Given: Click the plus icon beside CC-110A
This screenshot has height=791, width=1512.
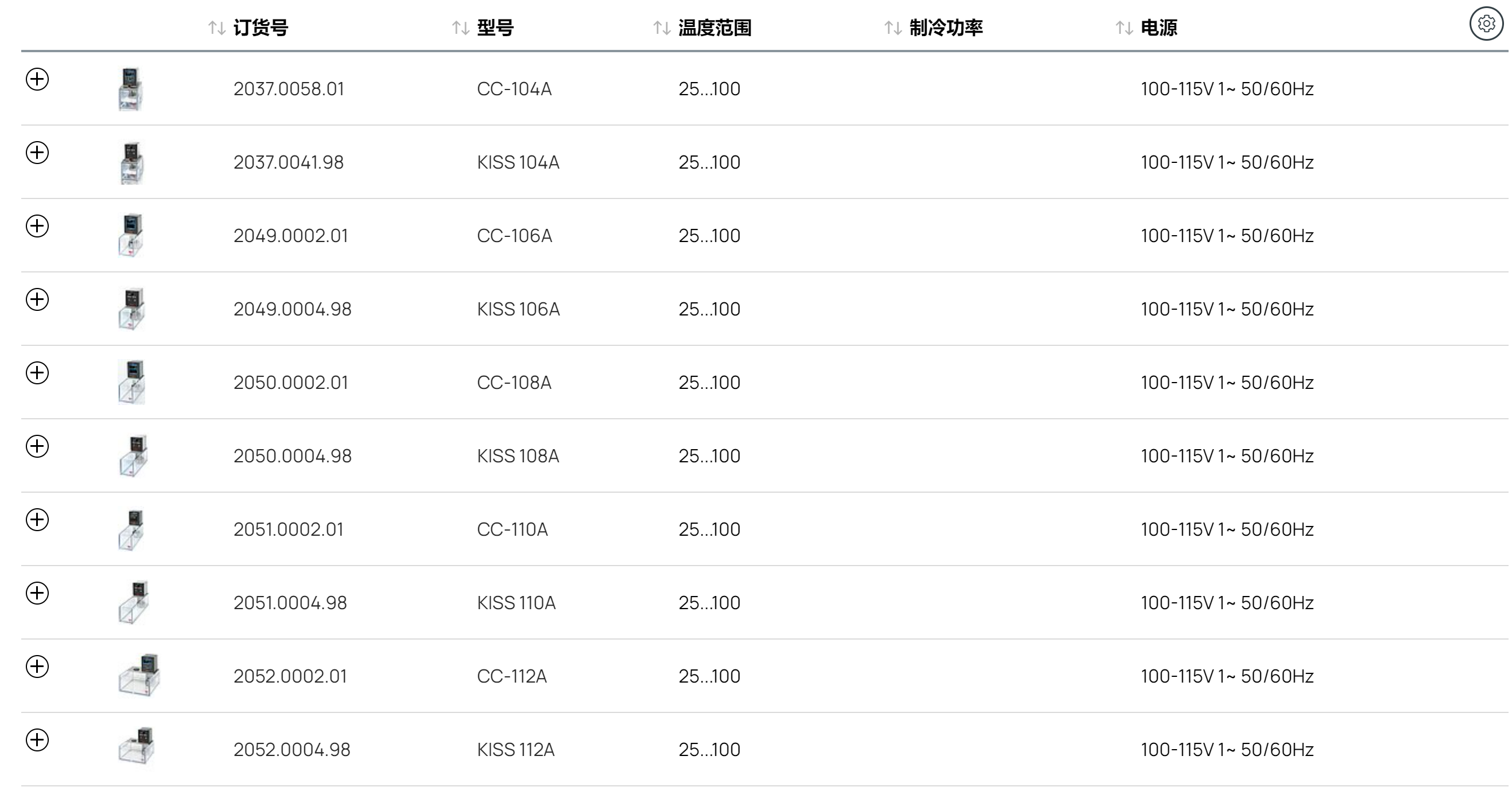Looking at the screenshot, I should pos(37,519).
